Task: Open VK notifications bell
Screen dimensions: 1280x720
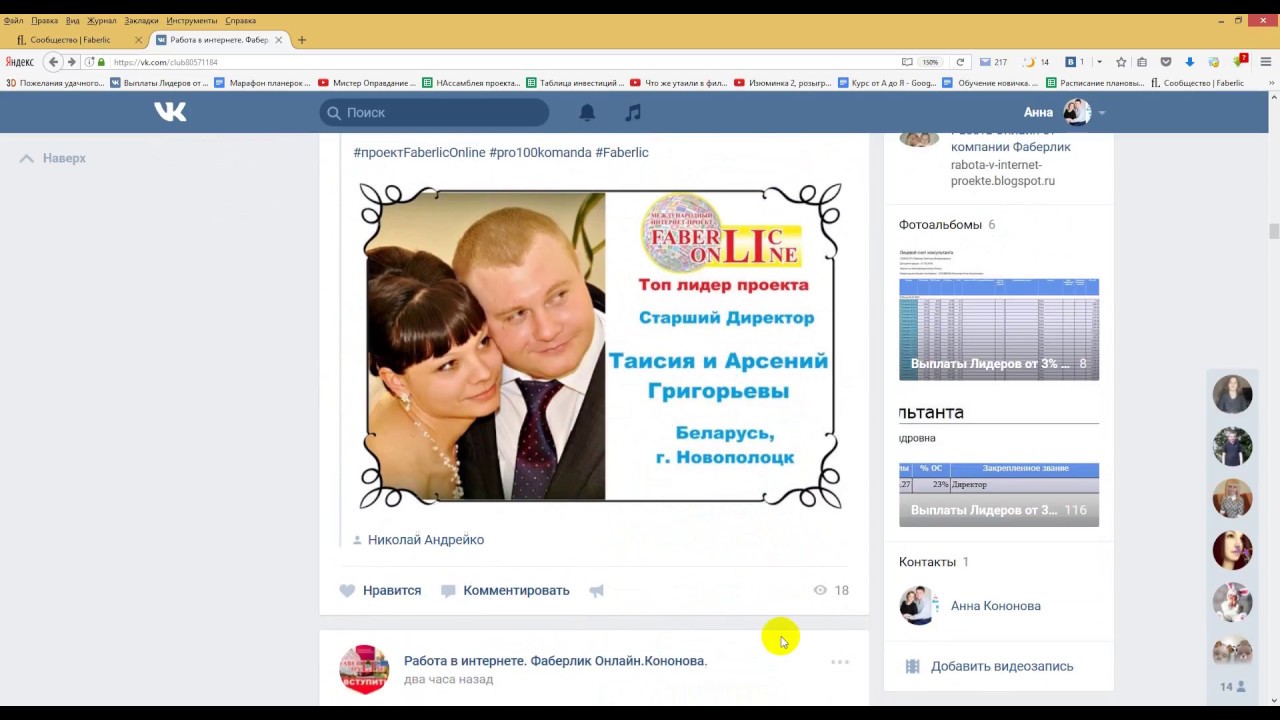Action: [x=587, y=113]
